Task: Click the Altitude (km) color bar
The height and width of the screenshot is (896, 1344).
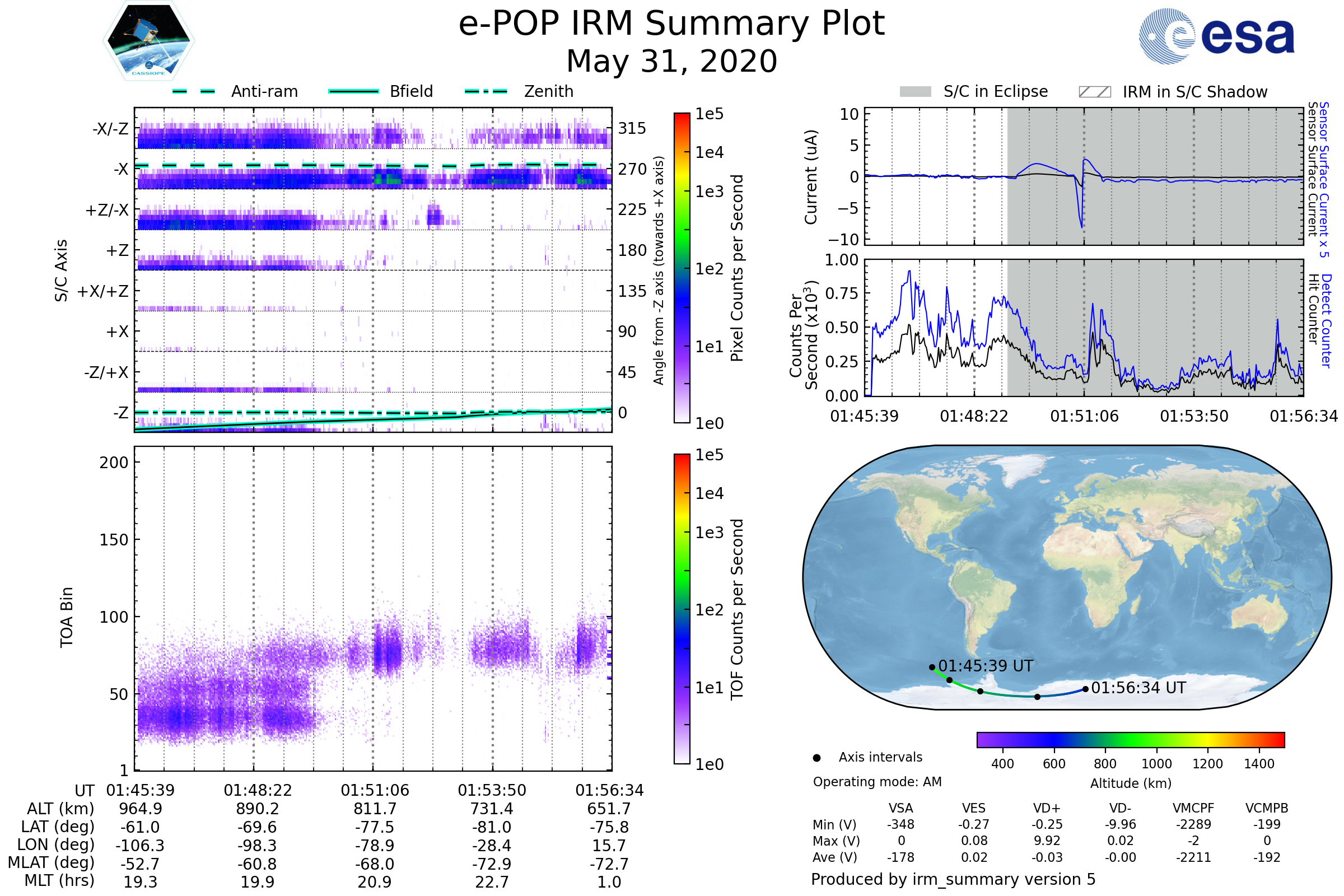Action: coord(1130,739)
